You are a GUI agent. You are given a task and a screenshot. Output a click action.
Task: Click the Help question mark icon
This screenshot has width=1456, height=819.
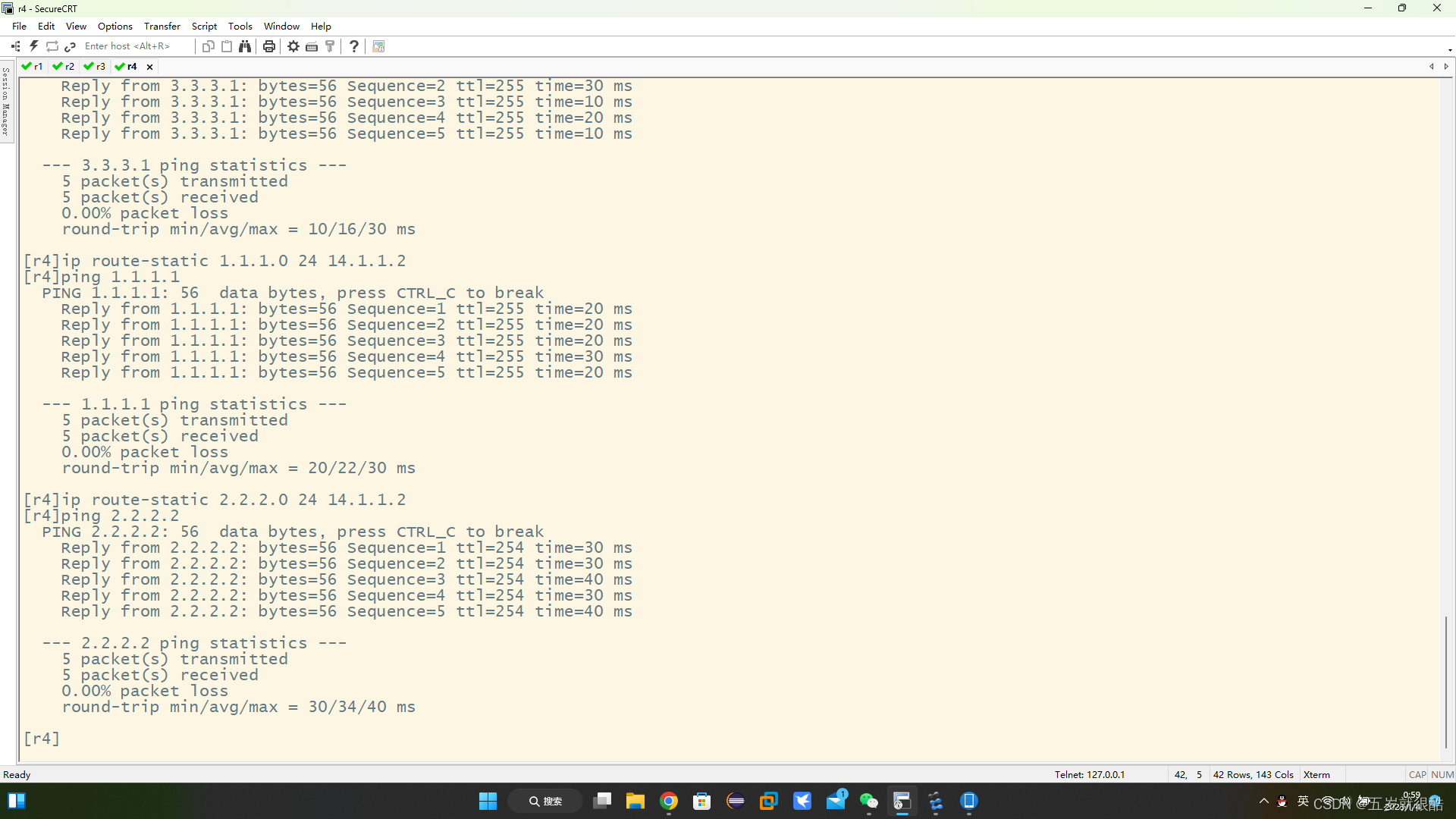pyautogui.click(x=354, y=46)
